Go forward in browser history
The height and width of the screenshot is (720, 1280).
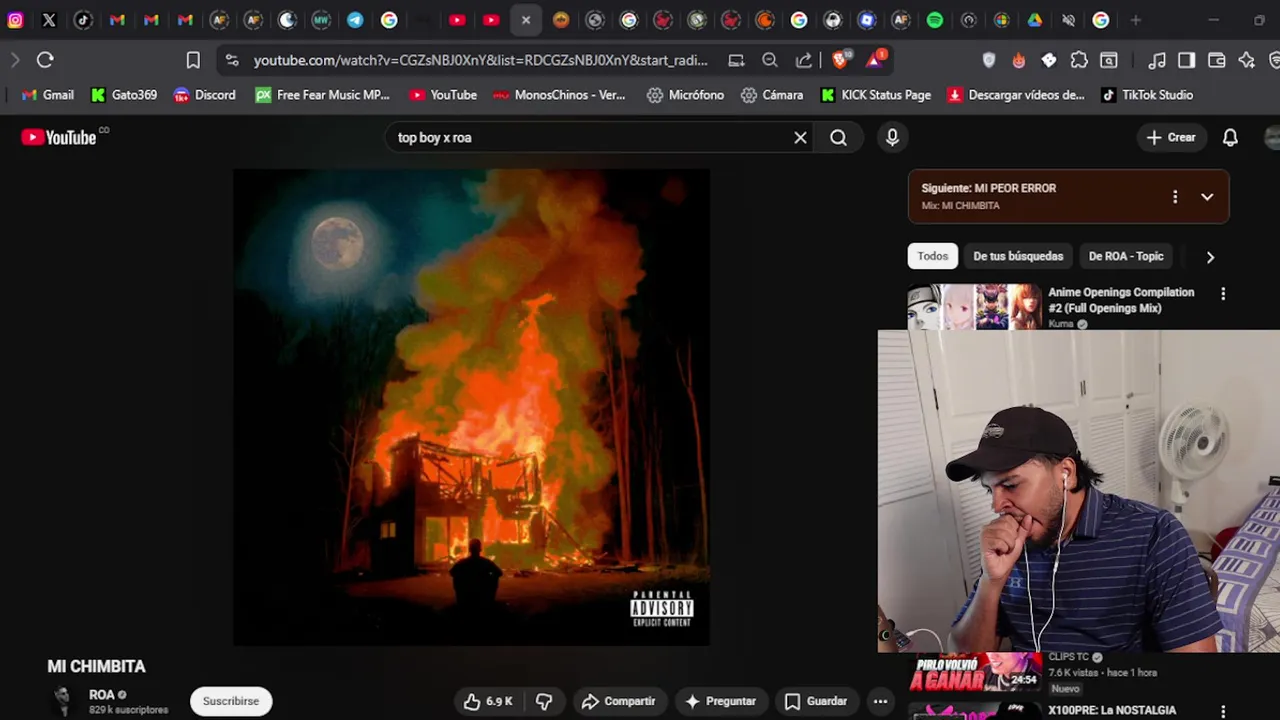[x=15, y=60]
